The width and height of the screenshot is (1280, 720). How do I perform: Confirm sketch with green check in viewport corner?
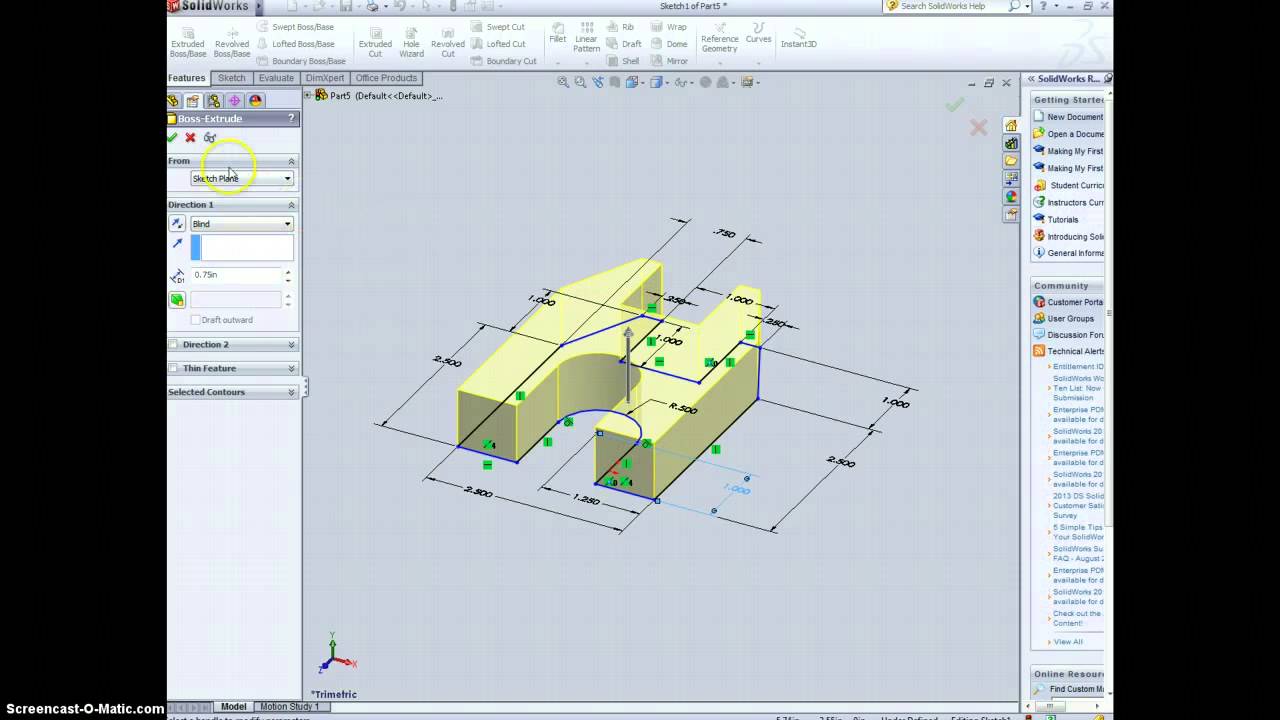pos(955,105)
